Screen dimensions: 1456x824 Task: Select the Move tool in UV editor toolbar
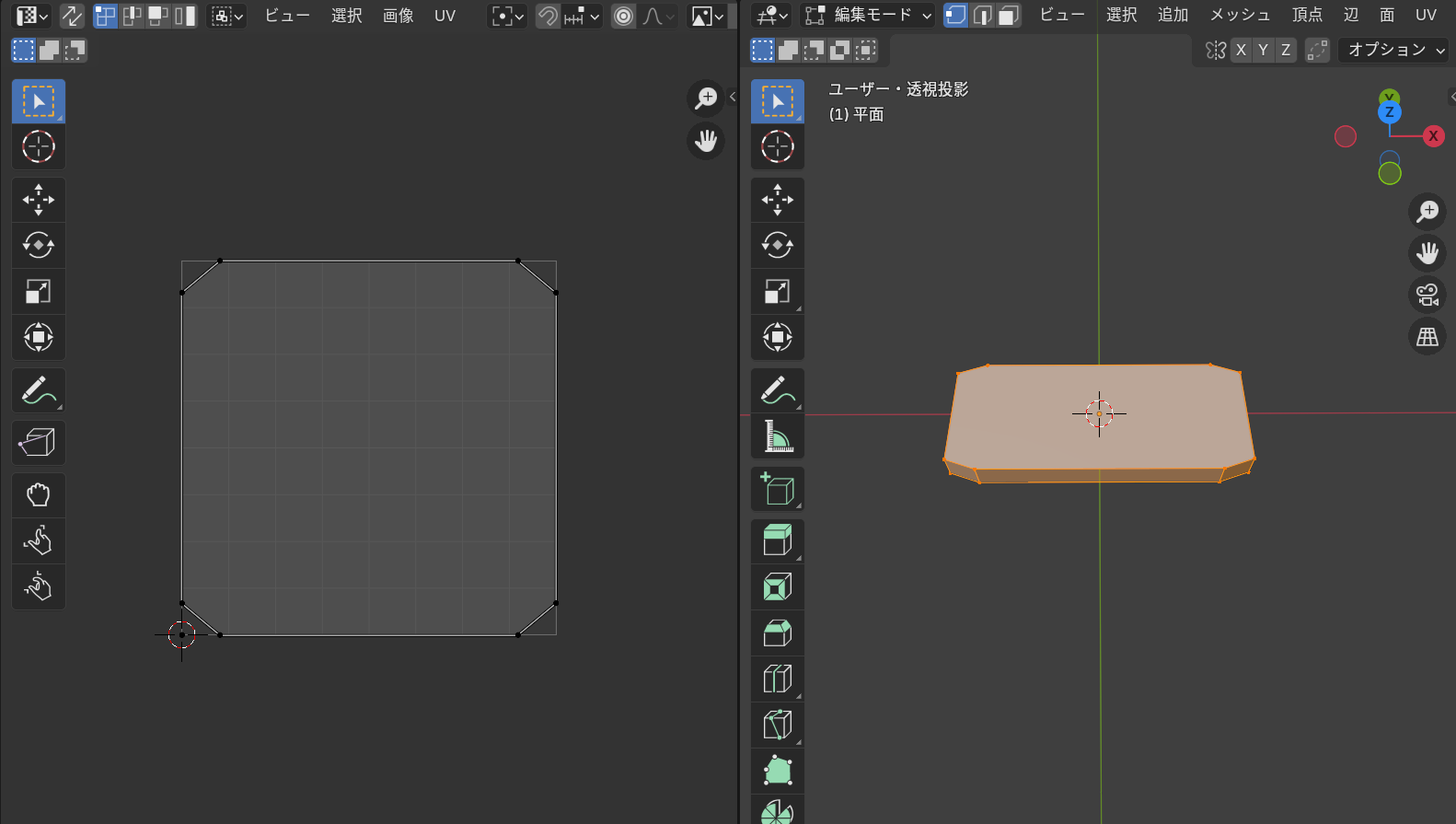coord(39,199)
